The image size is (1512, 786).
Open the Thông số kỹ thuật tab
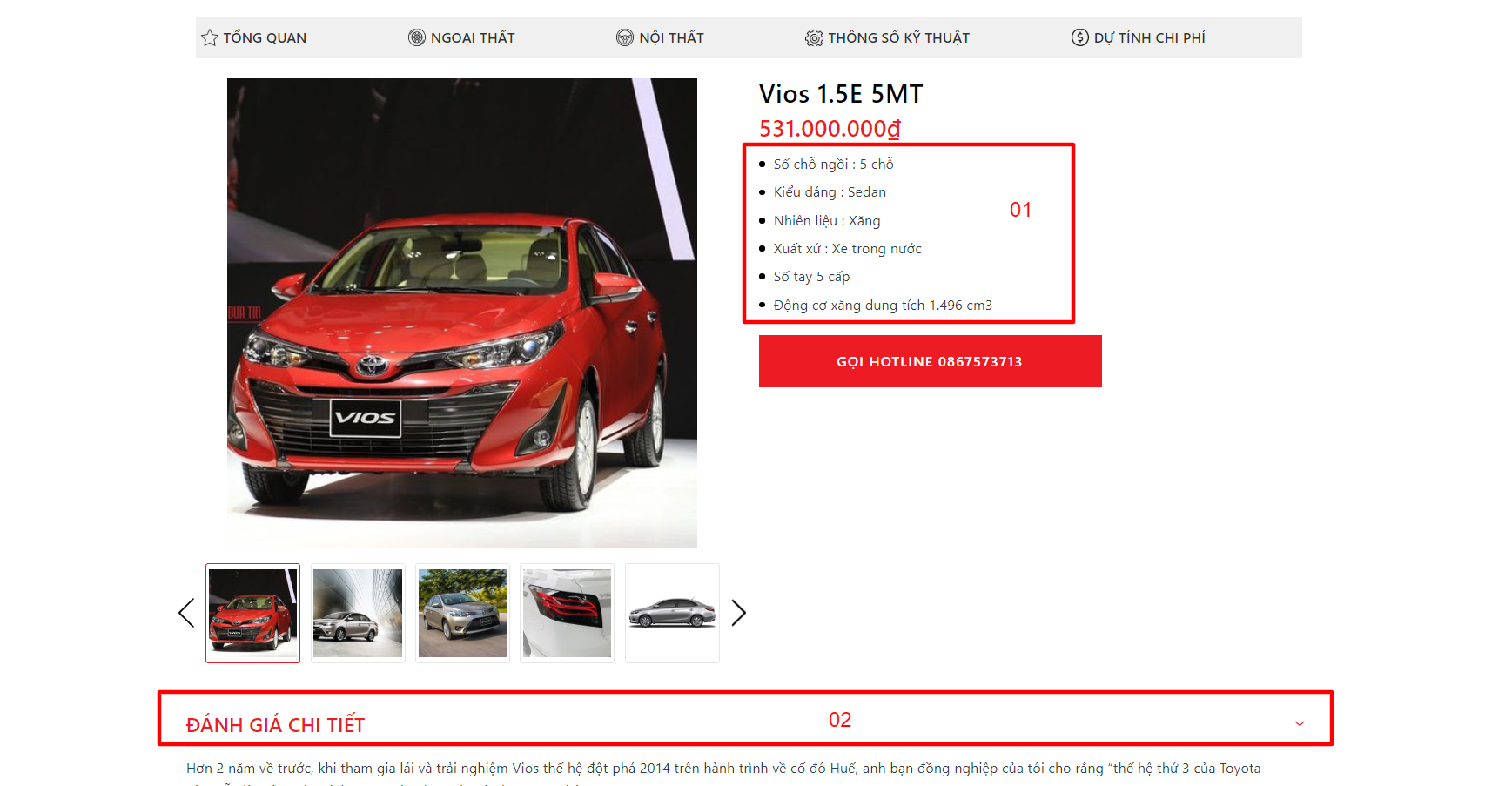pos(888,37)
